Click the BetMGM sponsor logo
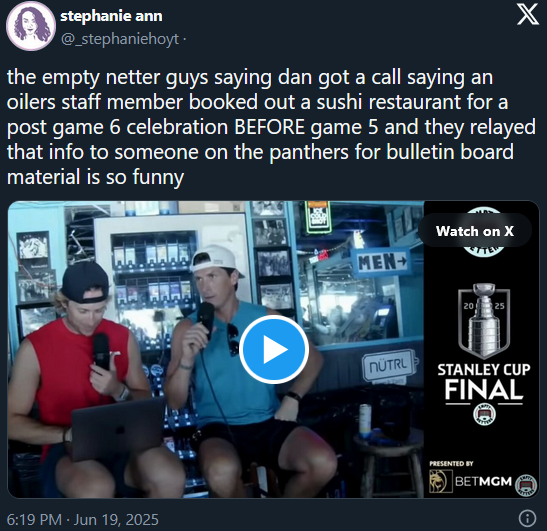This screenshot has height=531, width=547. (x=471, y=481)
